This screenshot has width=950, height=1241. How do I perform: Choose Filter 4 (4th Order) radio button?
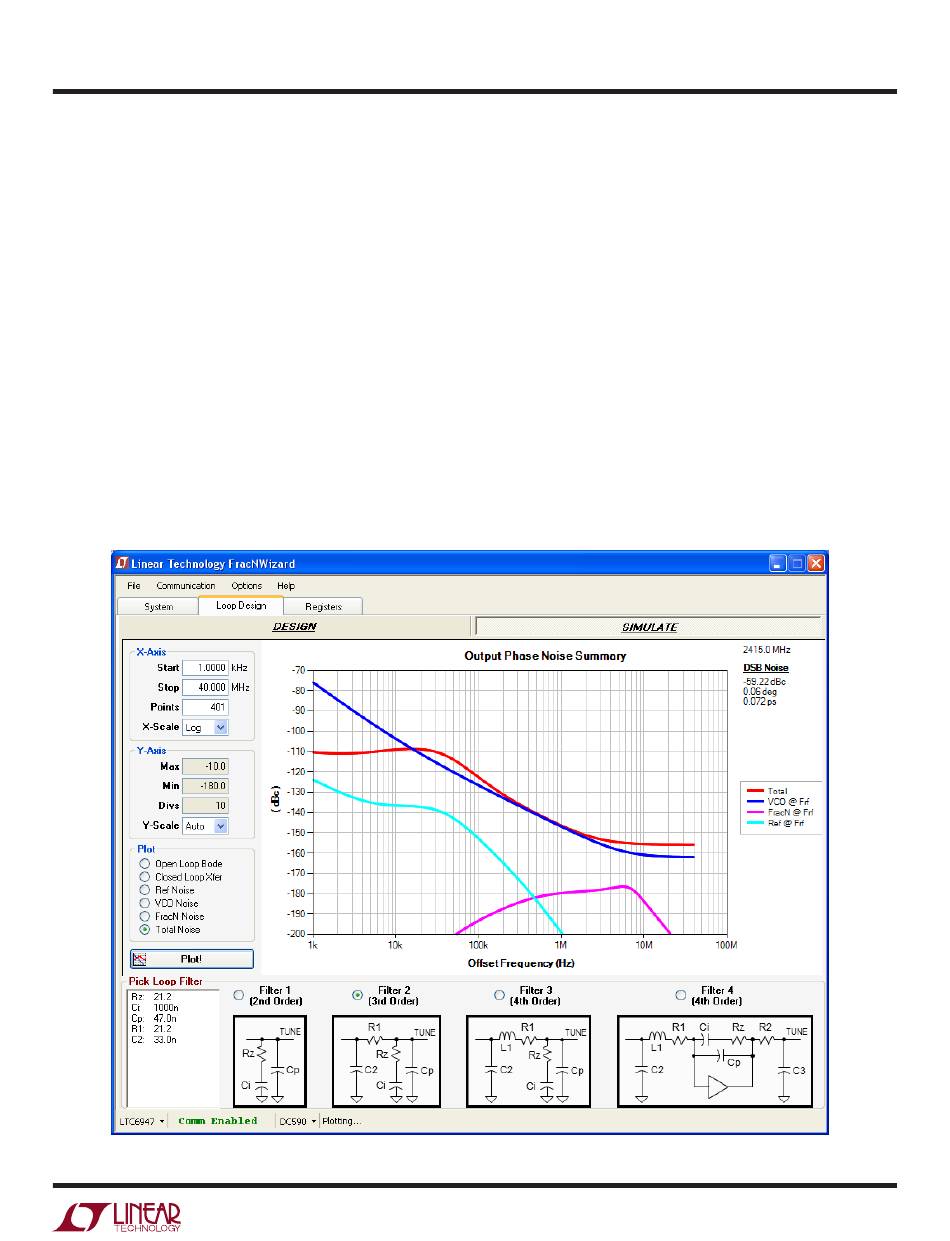pos(681,995)
